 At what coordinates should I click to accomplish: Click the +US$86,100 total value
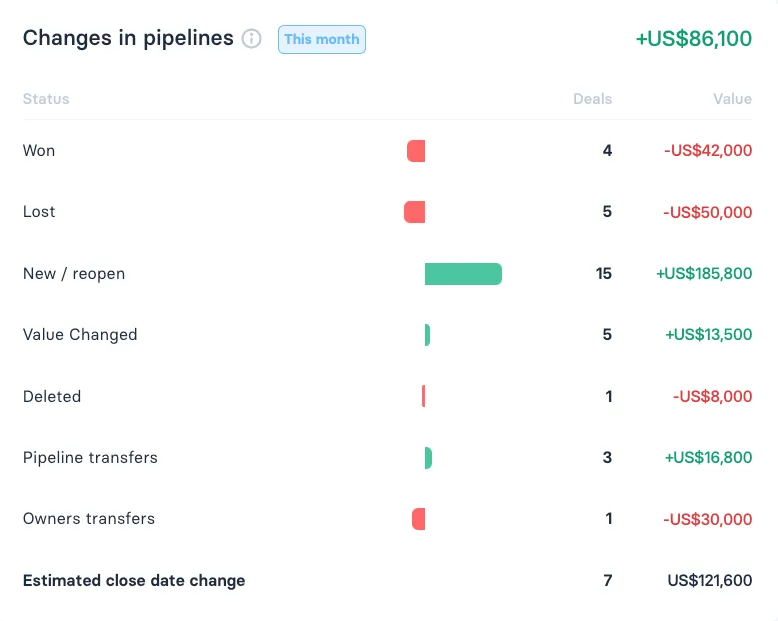click(693, 39)
